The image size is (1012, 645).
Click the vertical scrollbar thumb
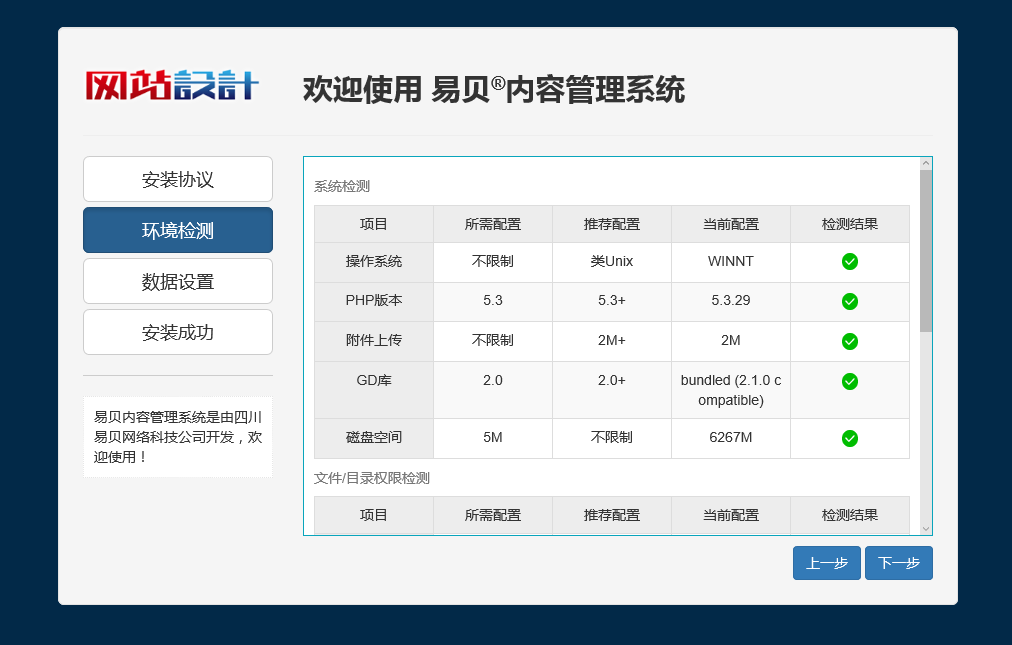[926, 250]
